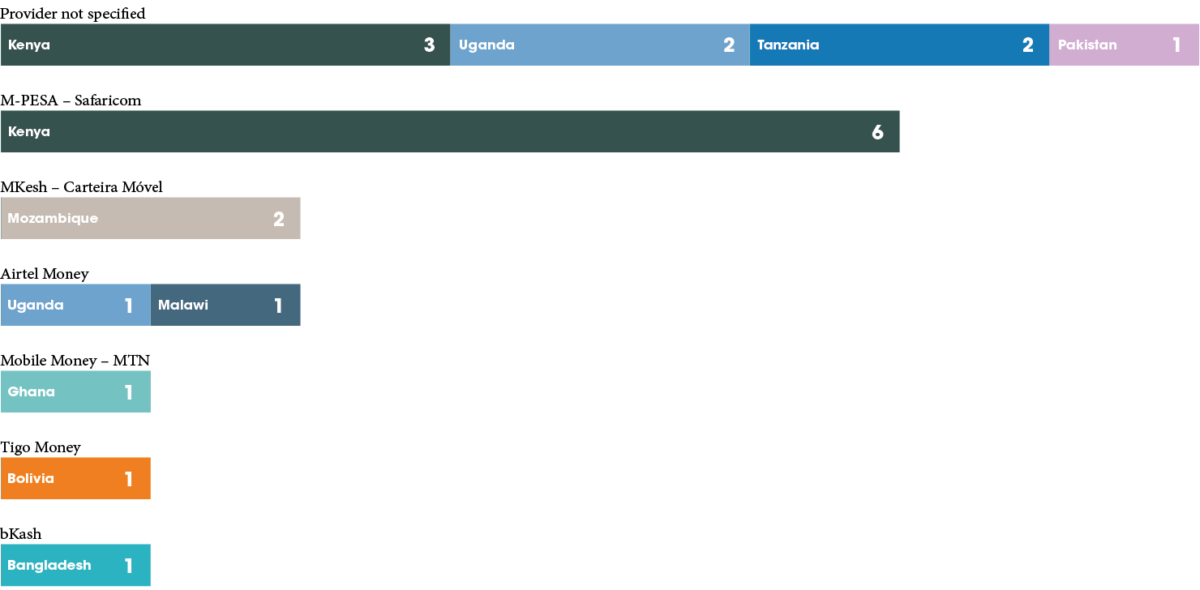Select the 'Pakistan' label
The height and width of the screenshot is (590, 1200).
pyautogui.click(x=1087, y=45)
